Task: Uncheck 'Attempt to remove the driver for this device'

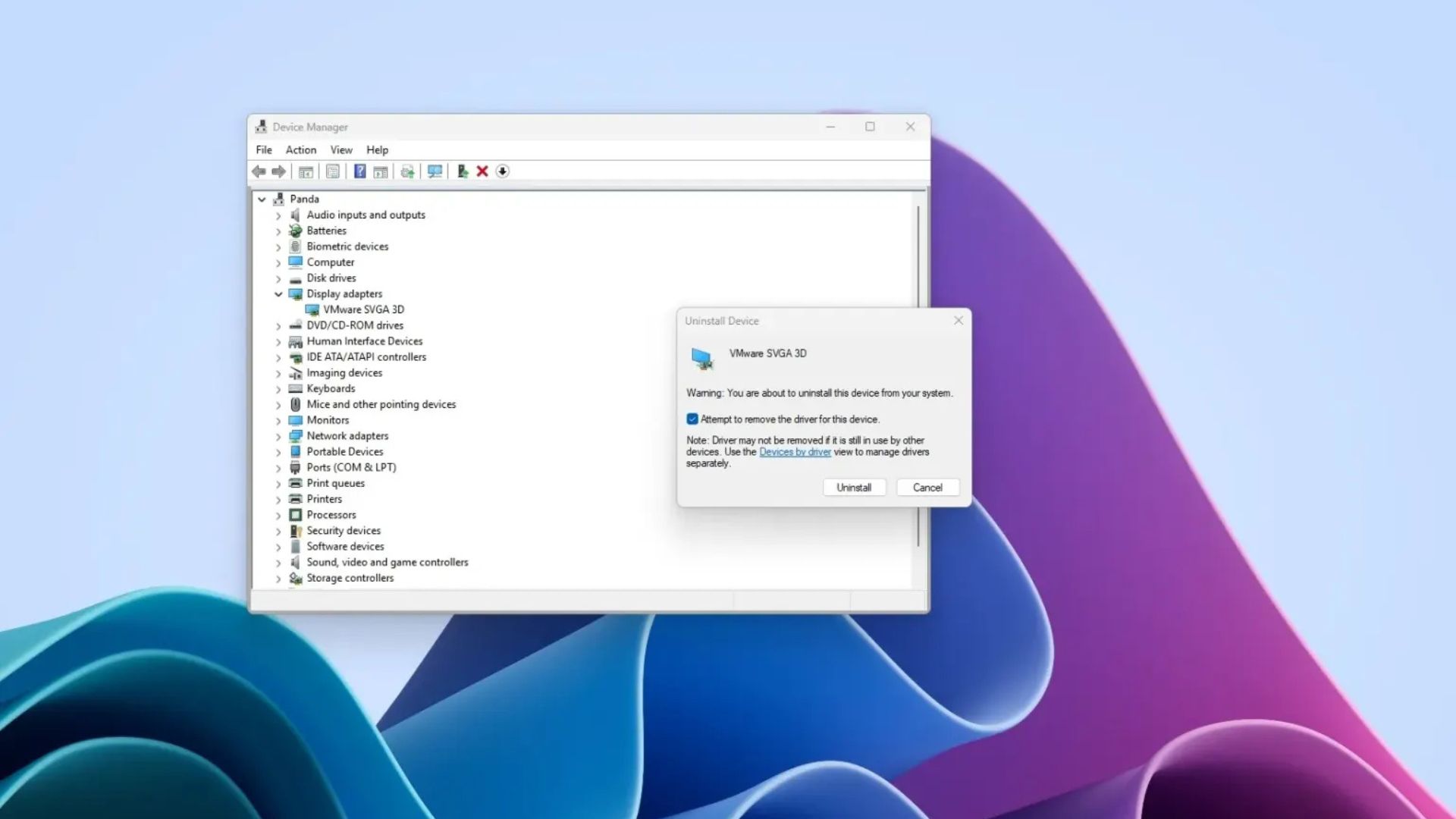Action: pos(692,419)
